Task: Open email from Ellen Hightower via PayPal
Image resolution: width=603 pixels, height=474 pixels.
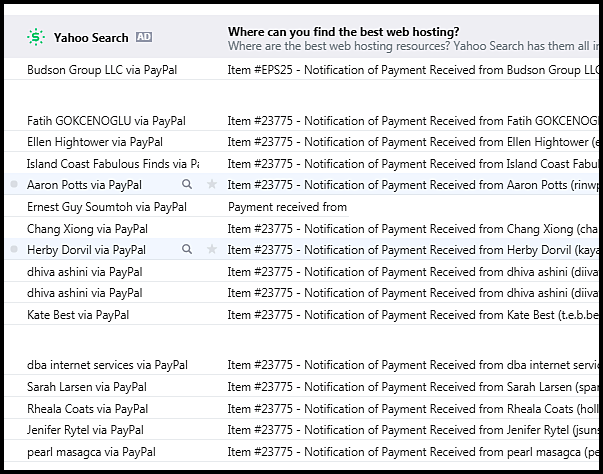Action: pyautogui.click(x=95, y=142)
